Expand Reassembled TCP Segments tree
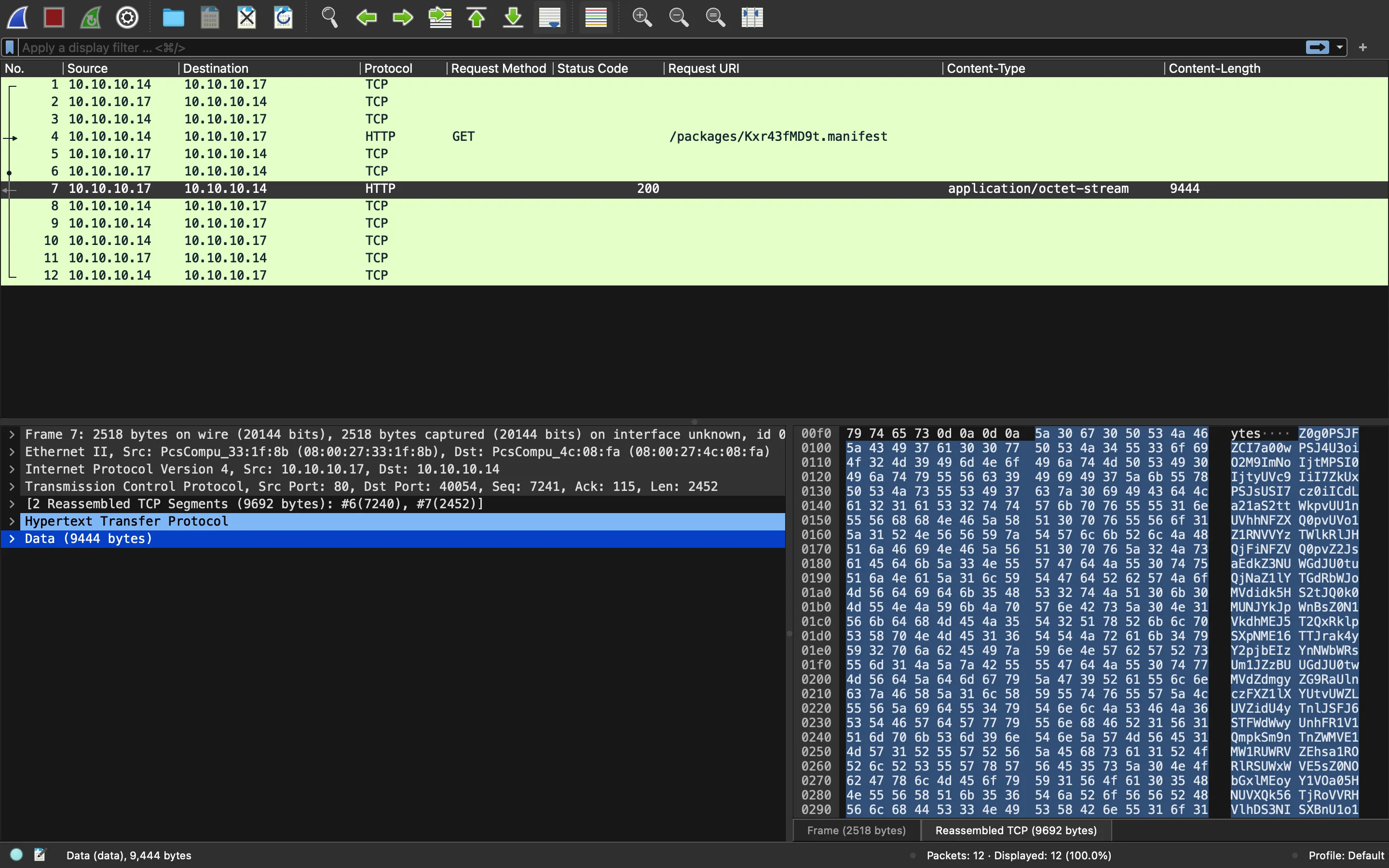The width and height of the screenshot is (1389, 868). 12,504
